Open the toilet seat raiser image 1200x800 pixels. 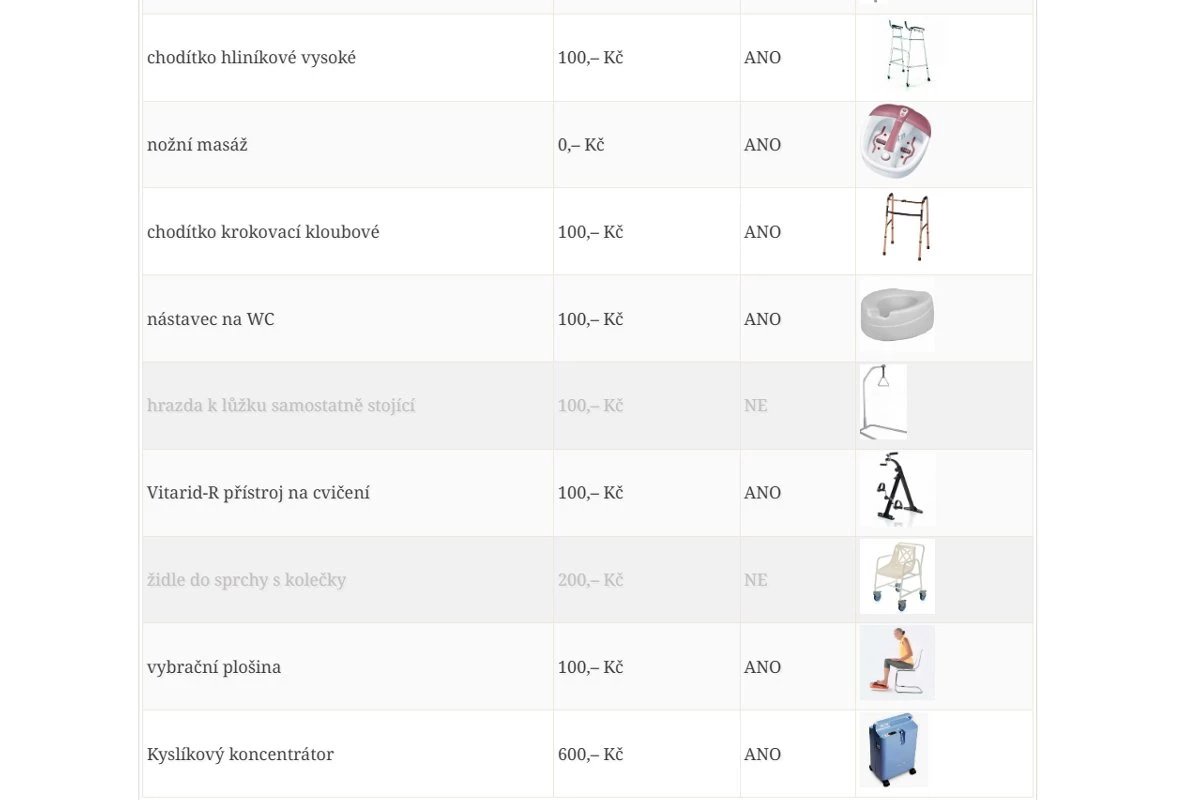897,314
